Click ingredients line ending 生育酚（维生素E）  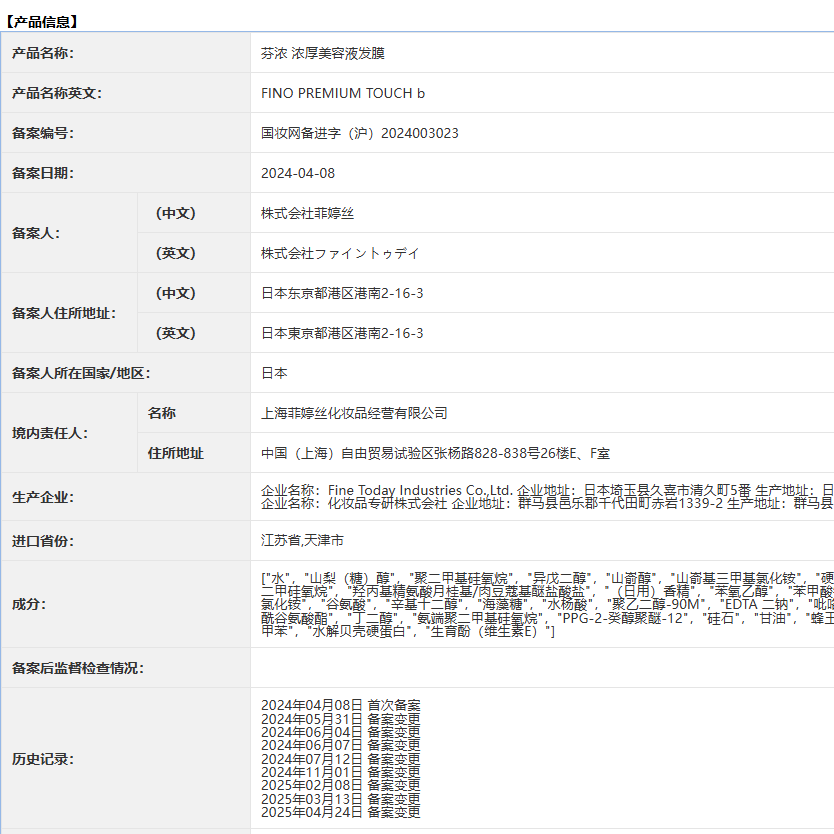tap(408, 631)
